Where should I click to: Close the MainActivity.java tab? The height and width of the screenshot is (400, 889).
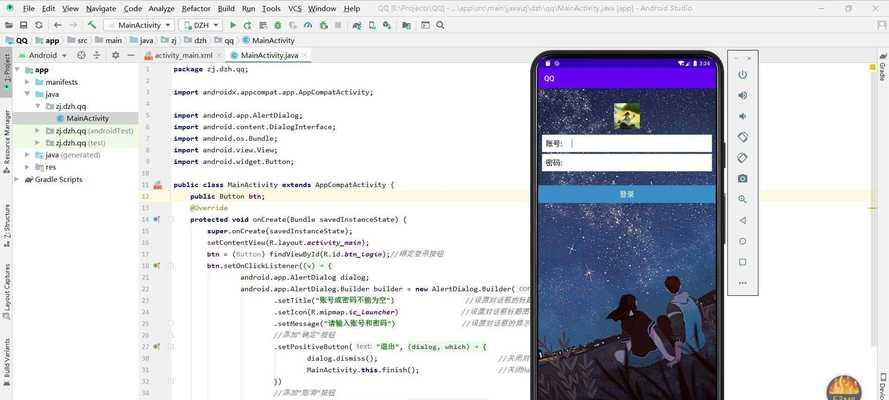tap(304, 56)
